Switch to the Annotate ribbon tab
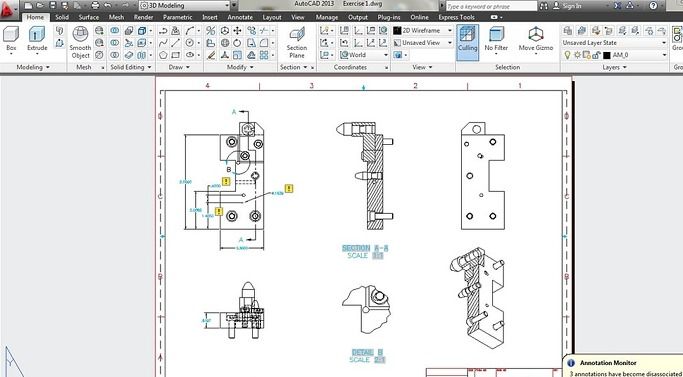 point(240,17)
